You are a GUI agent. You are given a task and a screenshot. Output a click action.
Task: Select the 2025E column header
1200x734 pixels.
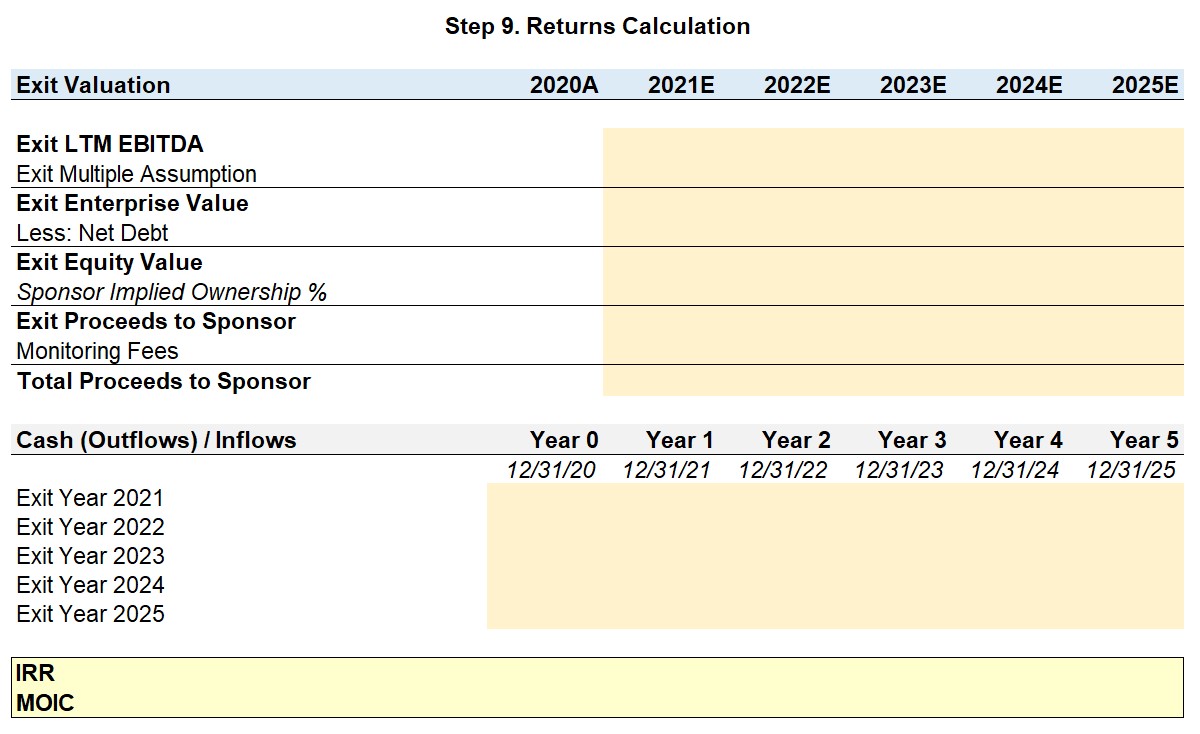[x=1146, y=85]
